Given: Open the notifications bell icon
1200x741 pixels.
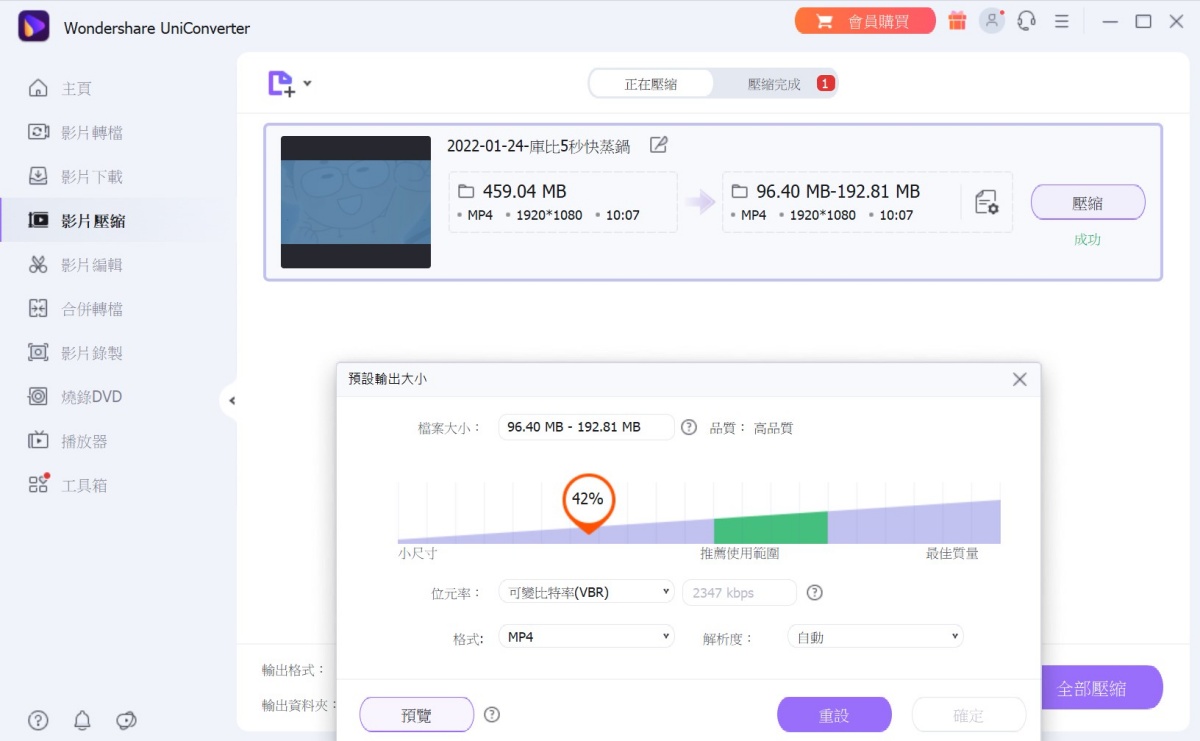Looking at the screenshot, I should coord(82,720).
